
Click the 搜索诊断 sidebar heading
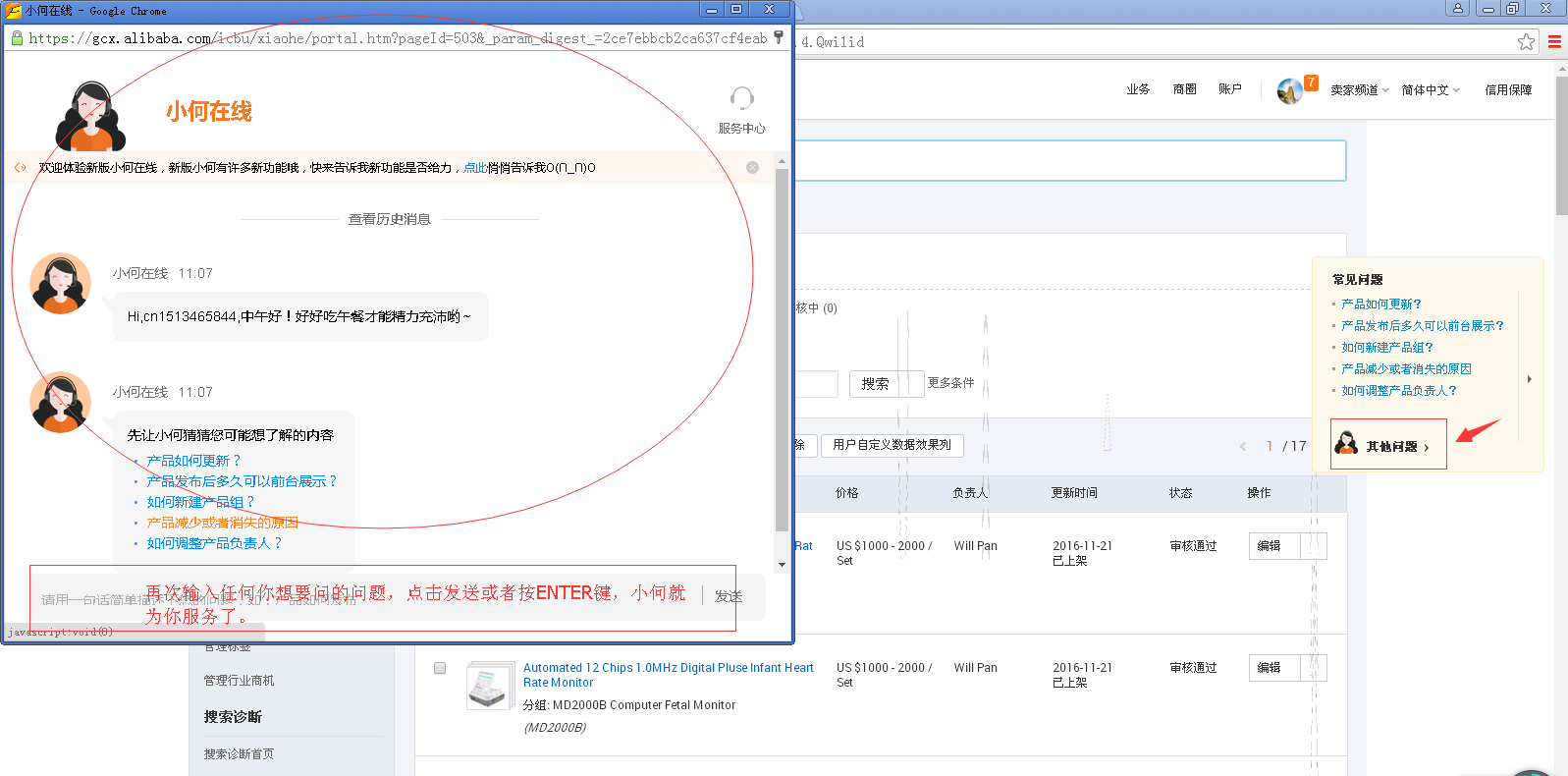point(233,717)
